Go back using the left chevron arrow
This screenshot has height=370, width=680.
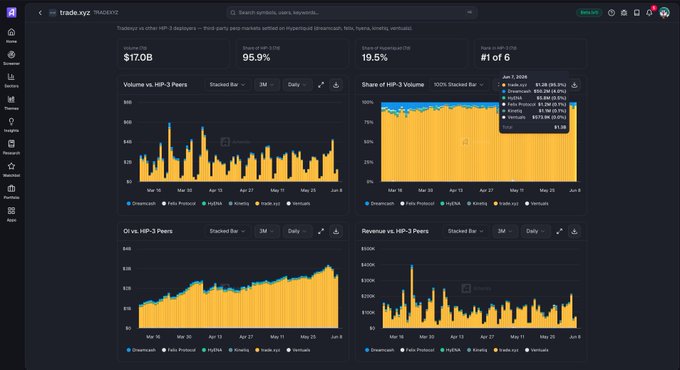pos(40,13)
